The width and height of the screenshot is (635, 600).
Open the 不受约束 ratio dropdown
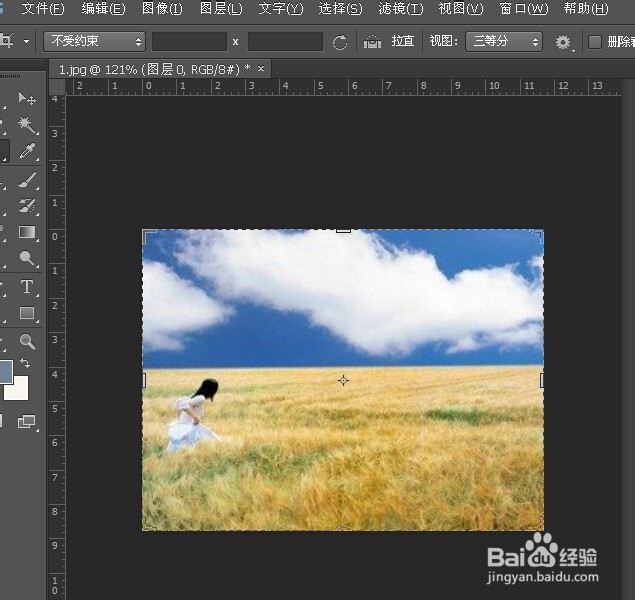tap(94, 41)
